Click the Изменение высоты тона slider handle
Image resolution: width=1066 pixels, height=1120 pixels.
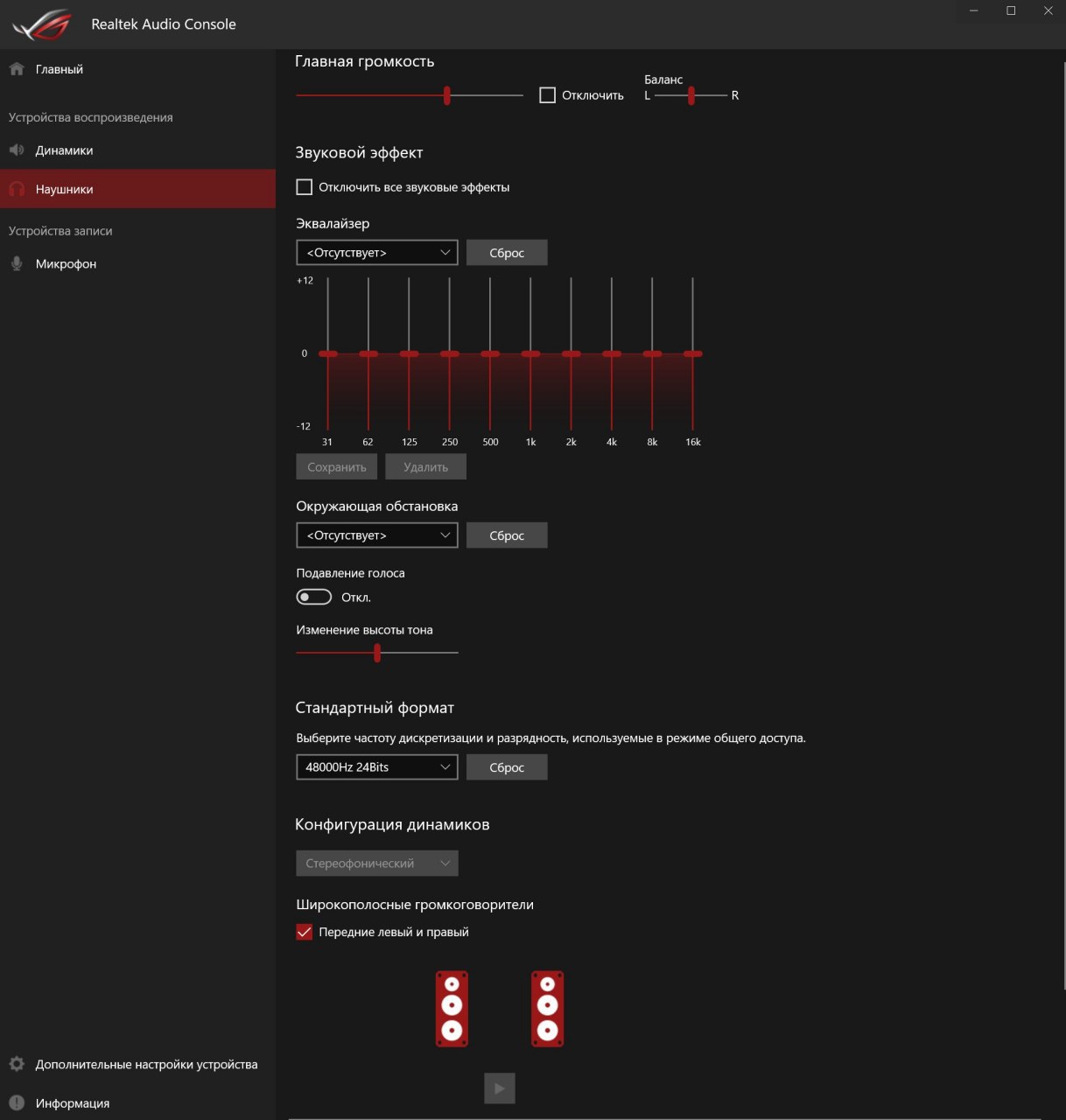(377, 653)
